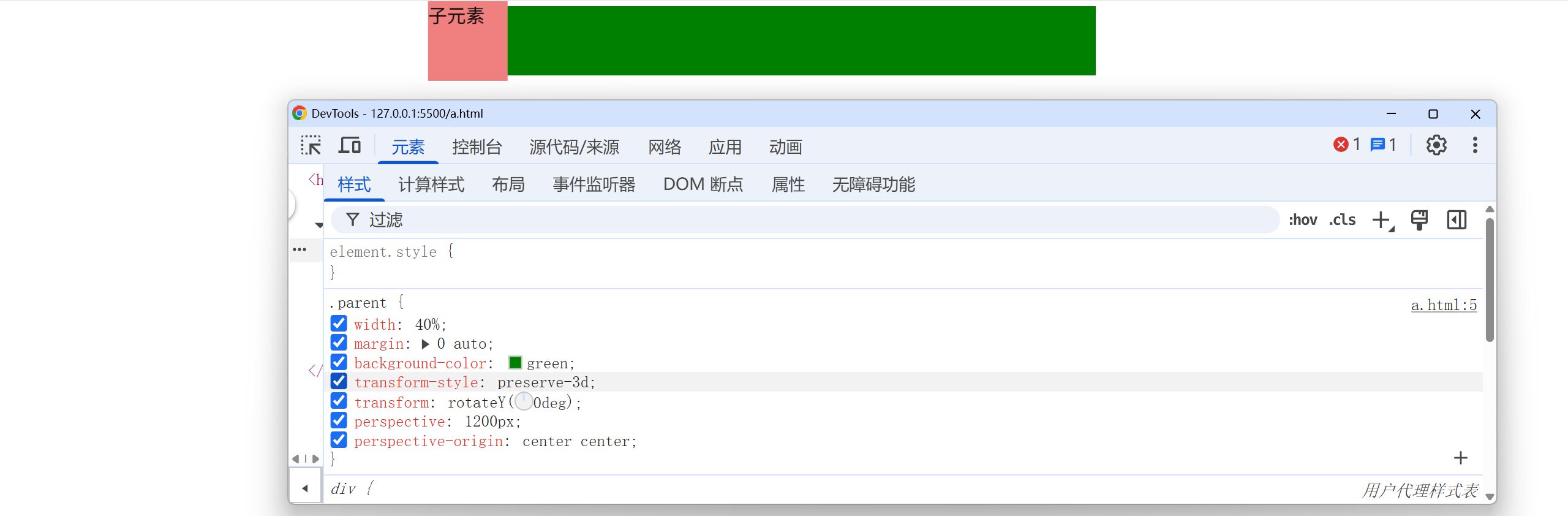Disable the width: 40% property
Viewport: 1568px width, 516px height.
click(339, 324)
